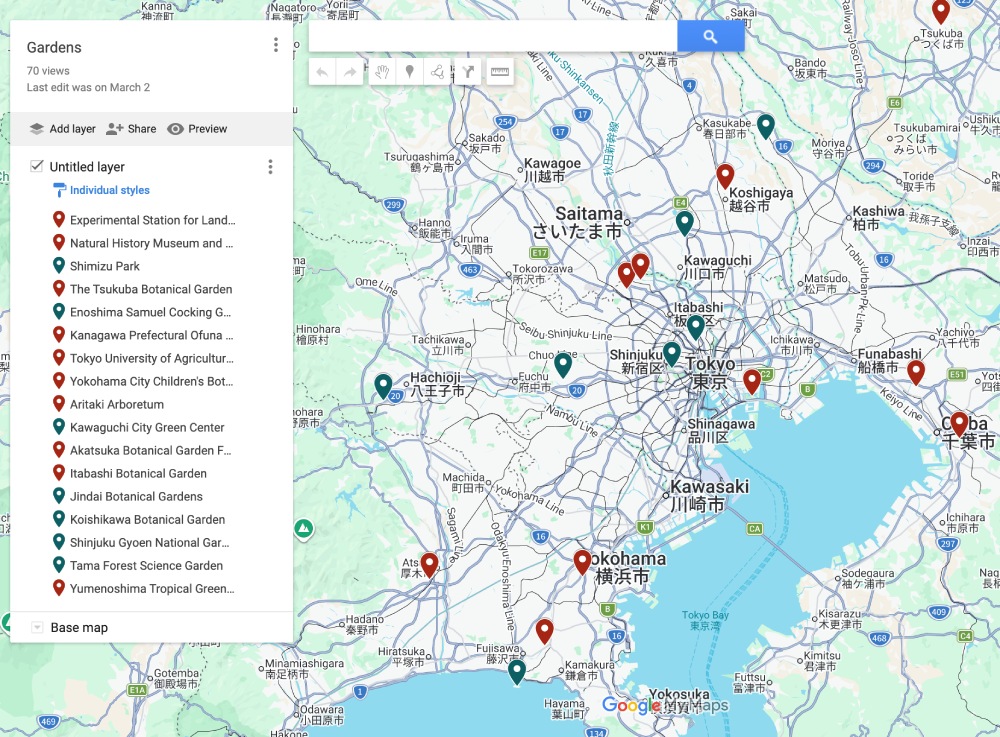This screenshot has width=1000, height=737.
Task: Select the draw a line tool
Action: (437, 72)
